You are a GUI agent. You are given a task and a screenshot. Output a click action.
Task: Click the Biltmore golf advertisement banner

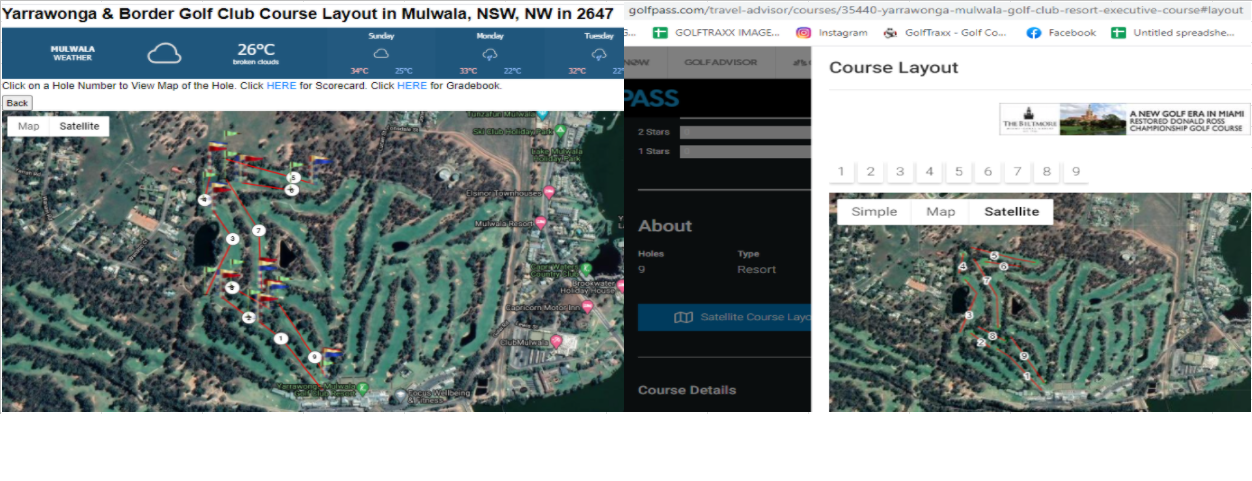pyautogui.click(x=1125, y=119)
